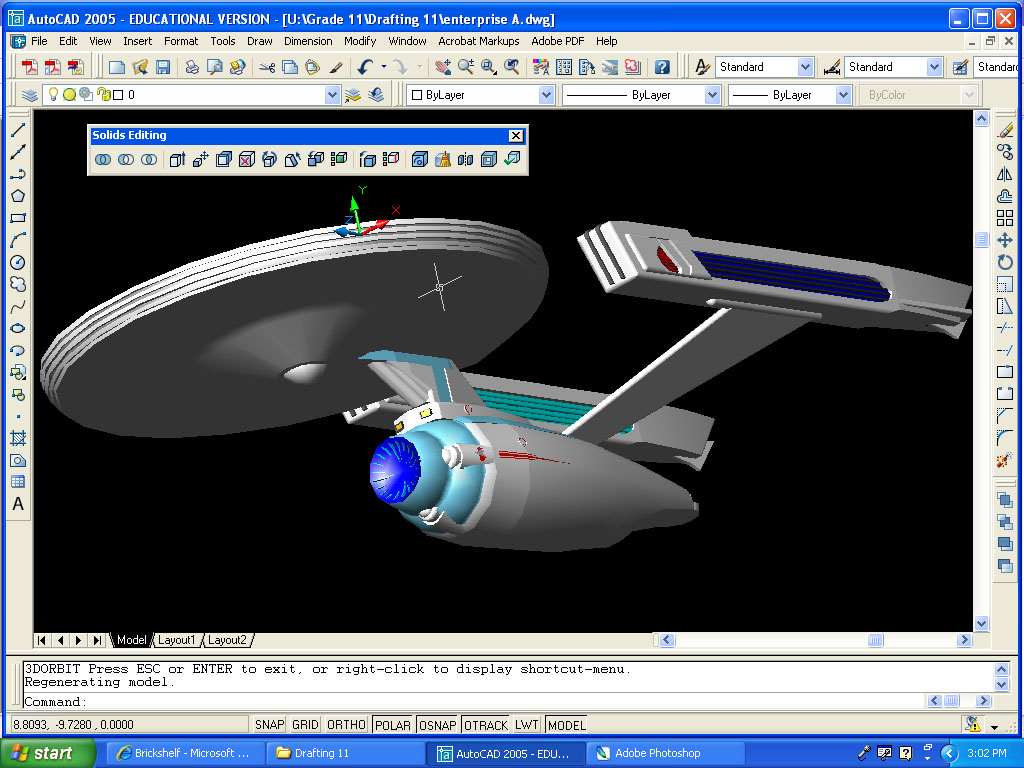
Task: Select the Rotate modify tool
Action: [x=1005, y=262]
